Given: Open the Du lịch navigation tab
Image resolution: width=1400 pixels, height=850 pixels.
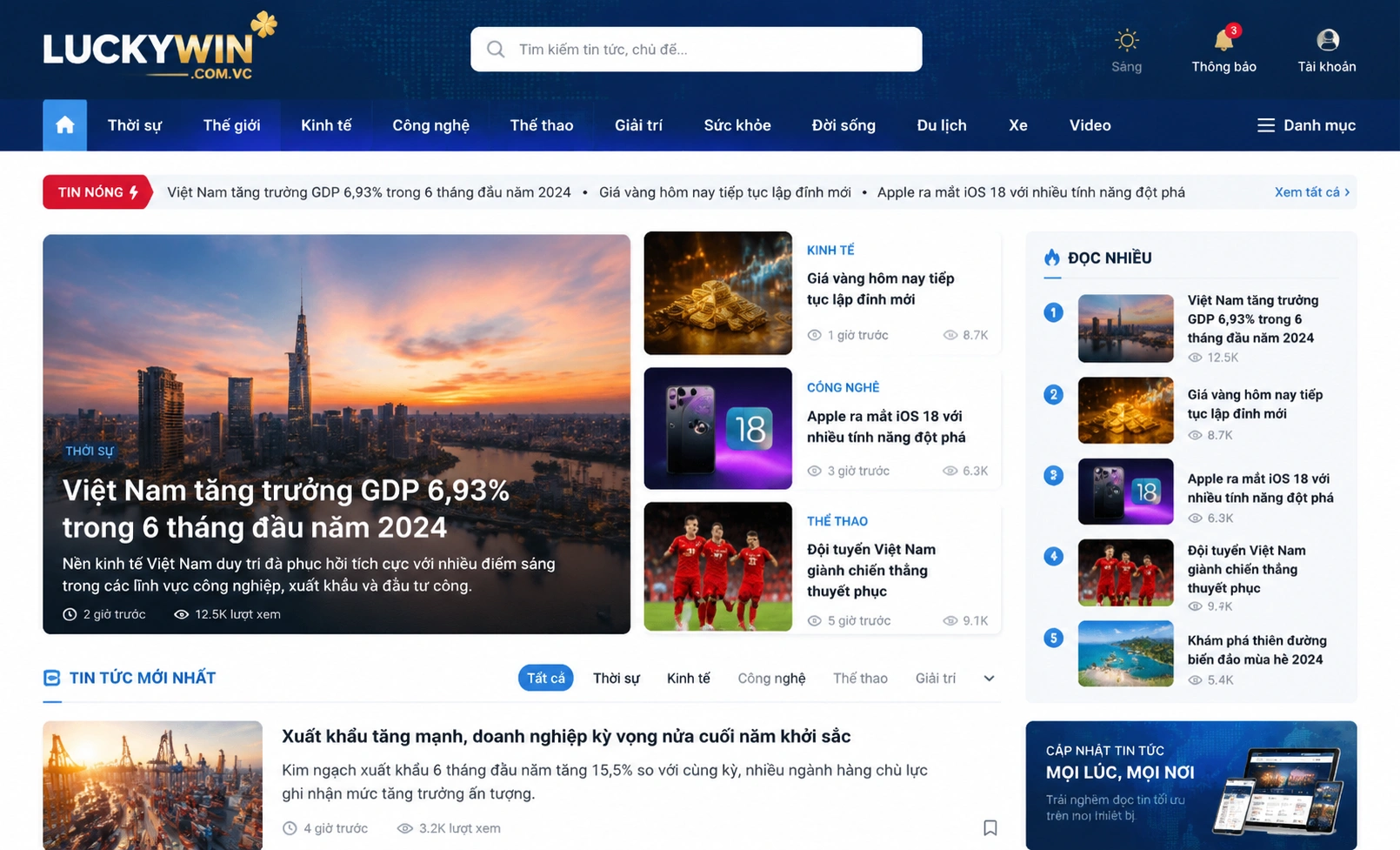Looking at the screenshot, I should pos(941,125).
